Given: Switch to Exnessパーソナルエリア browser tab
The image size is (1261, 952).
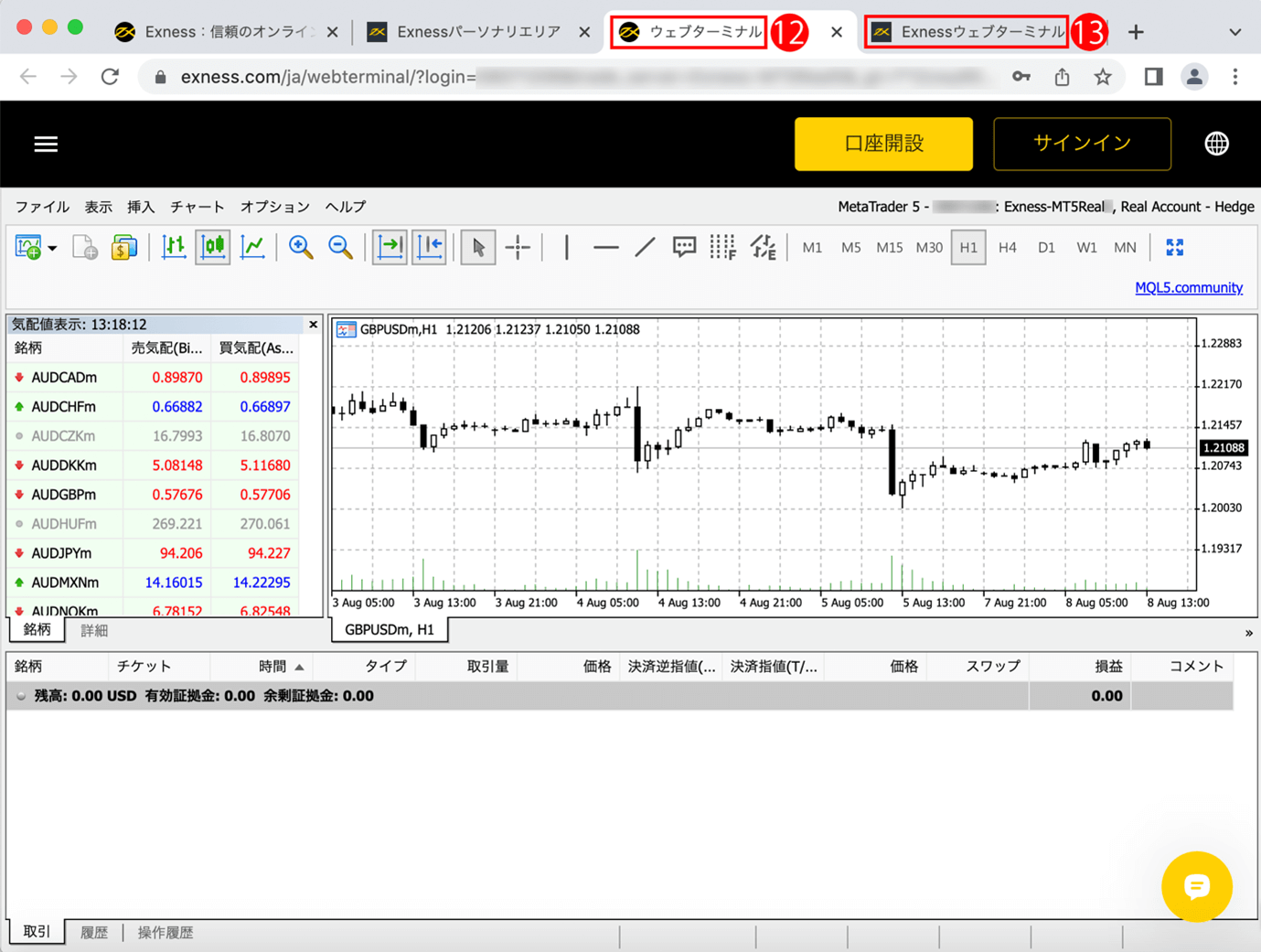Looking at the screenshot, I should (x=479, y=32).
